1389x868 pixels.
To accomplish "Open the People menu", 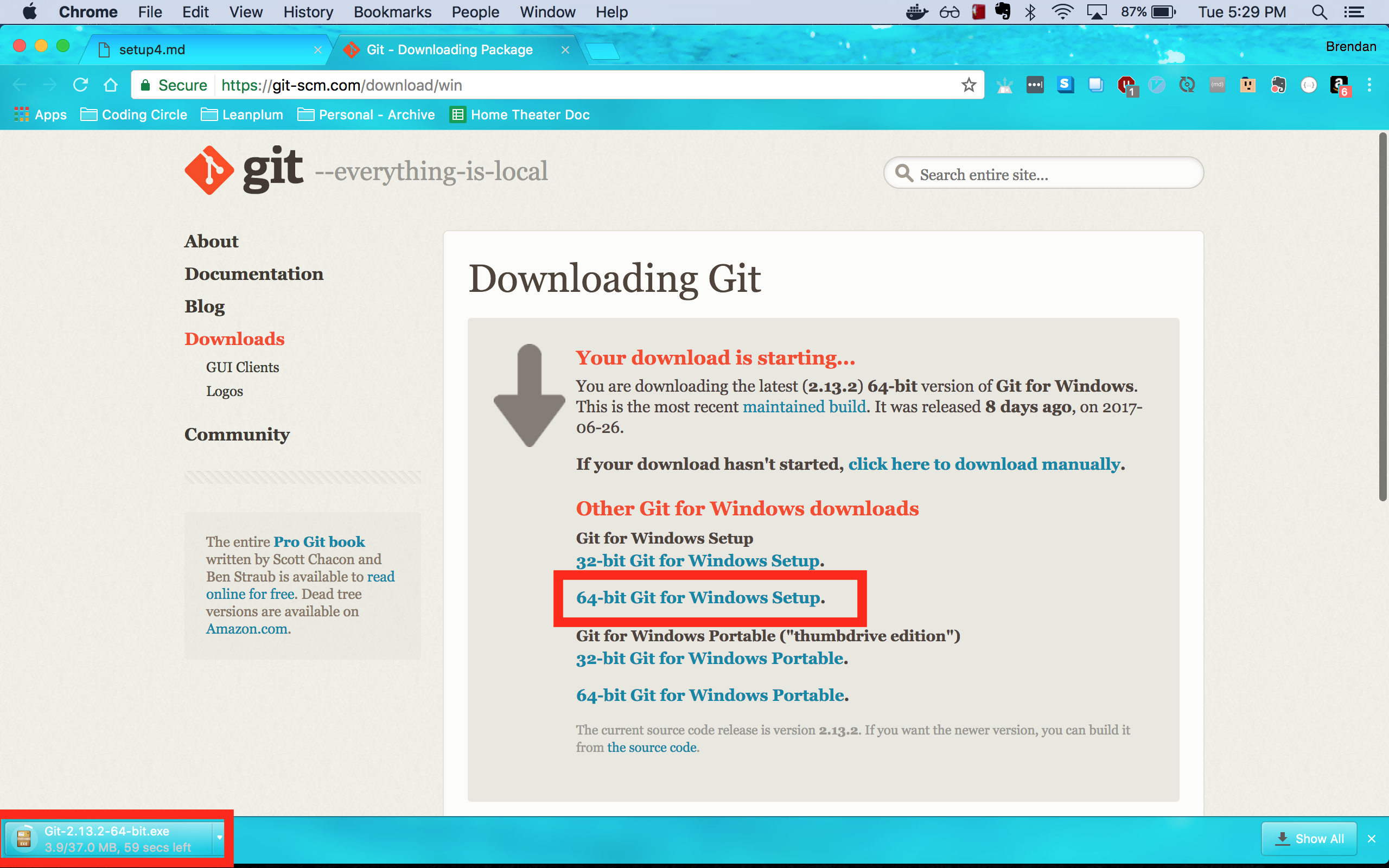I will (475, 12).
